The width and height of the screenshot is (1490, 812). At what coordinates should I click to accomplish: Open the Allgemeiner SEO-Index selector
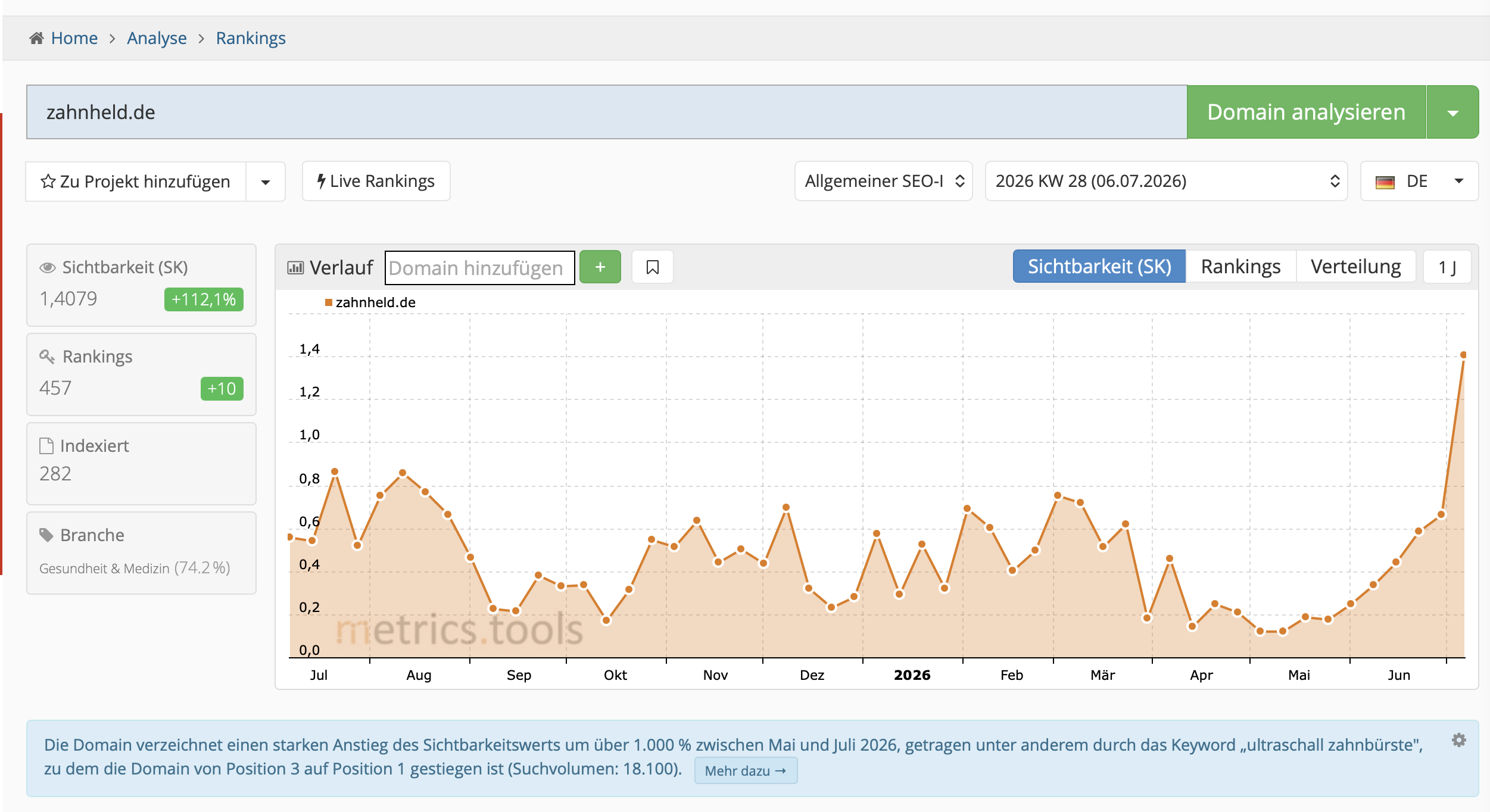[884, 181]
